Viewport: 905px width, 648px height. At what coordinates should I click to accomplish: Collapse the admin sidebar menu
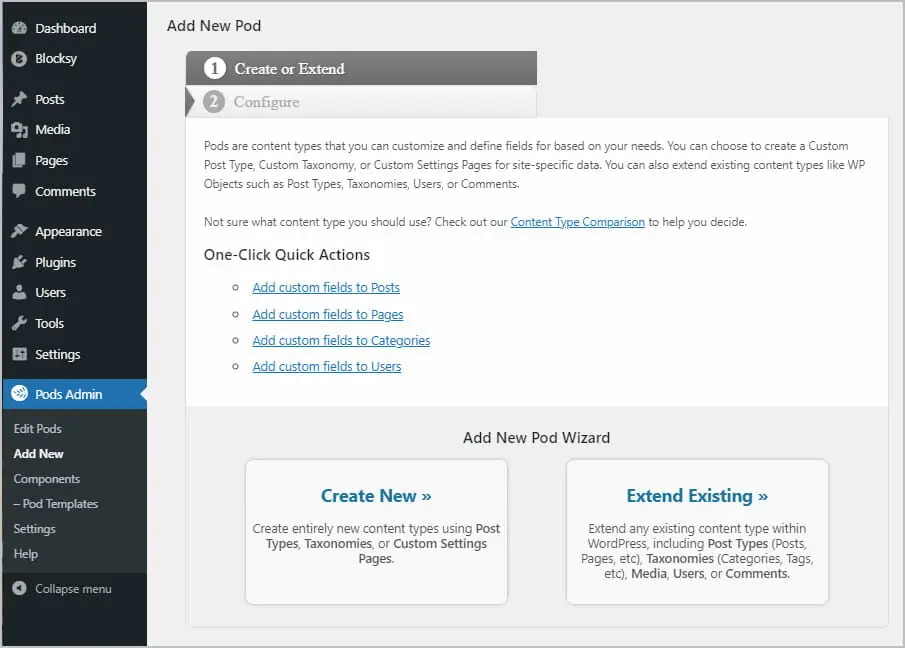tap(74, 589)
